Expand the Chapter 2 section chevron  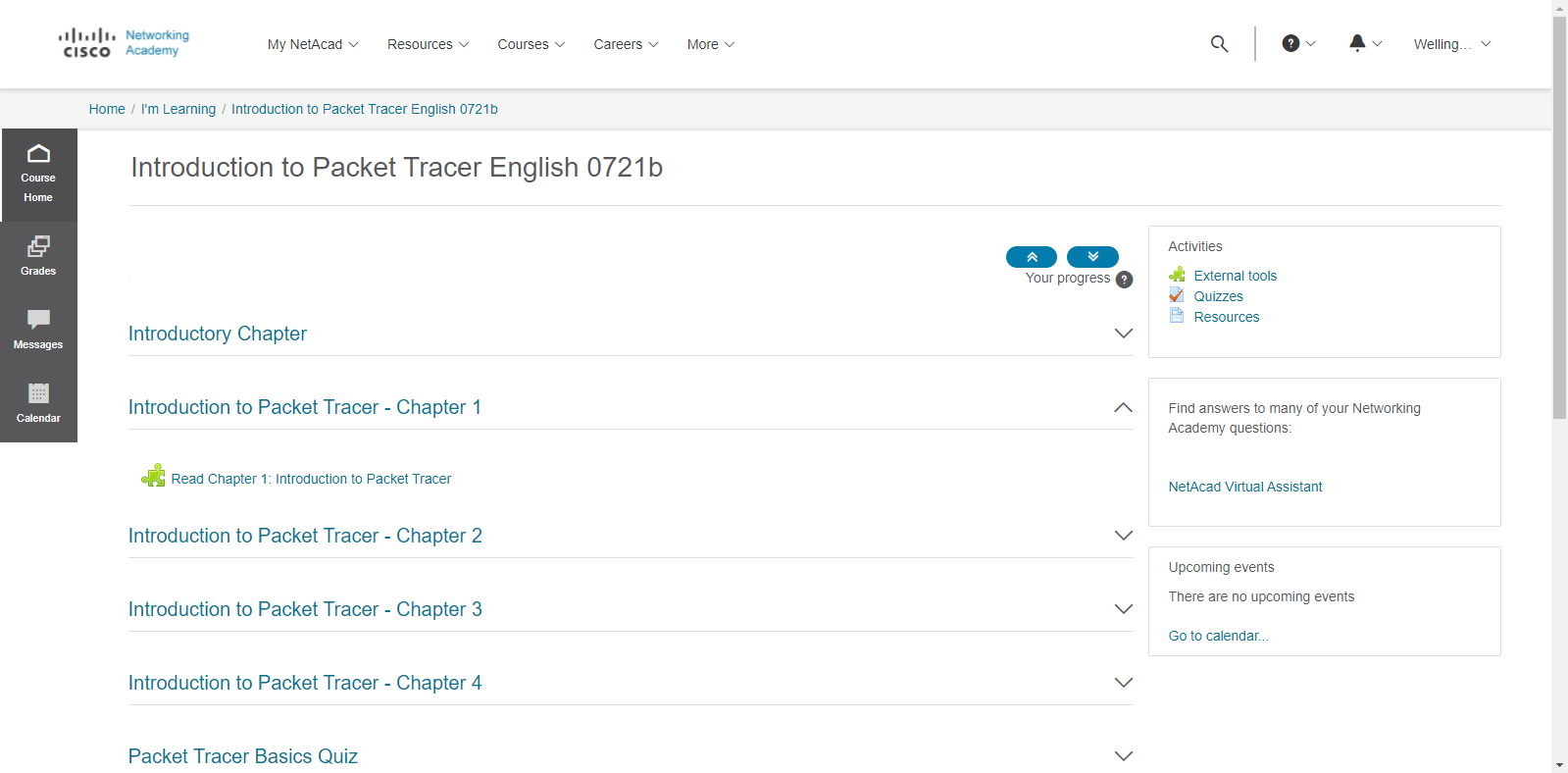point(1124,536)
